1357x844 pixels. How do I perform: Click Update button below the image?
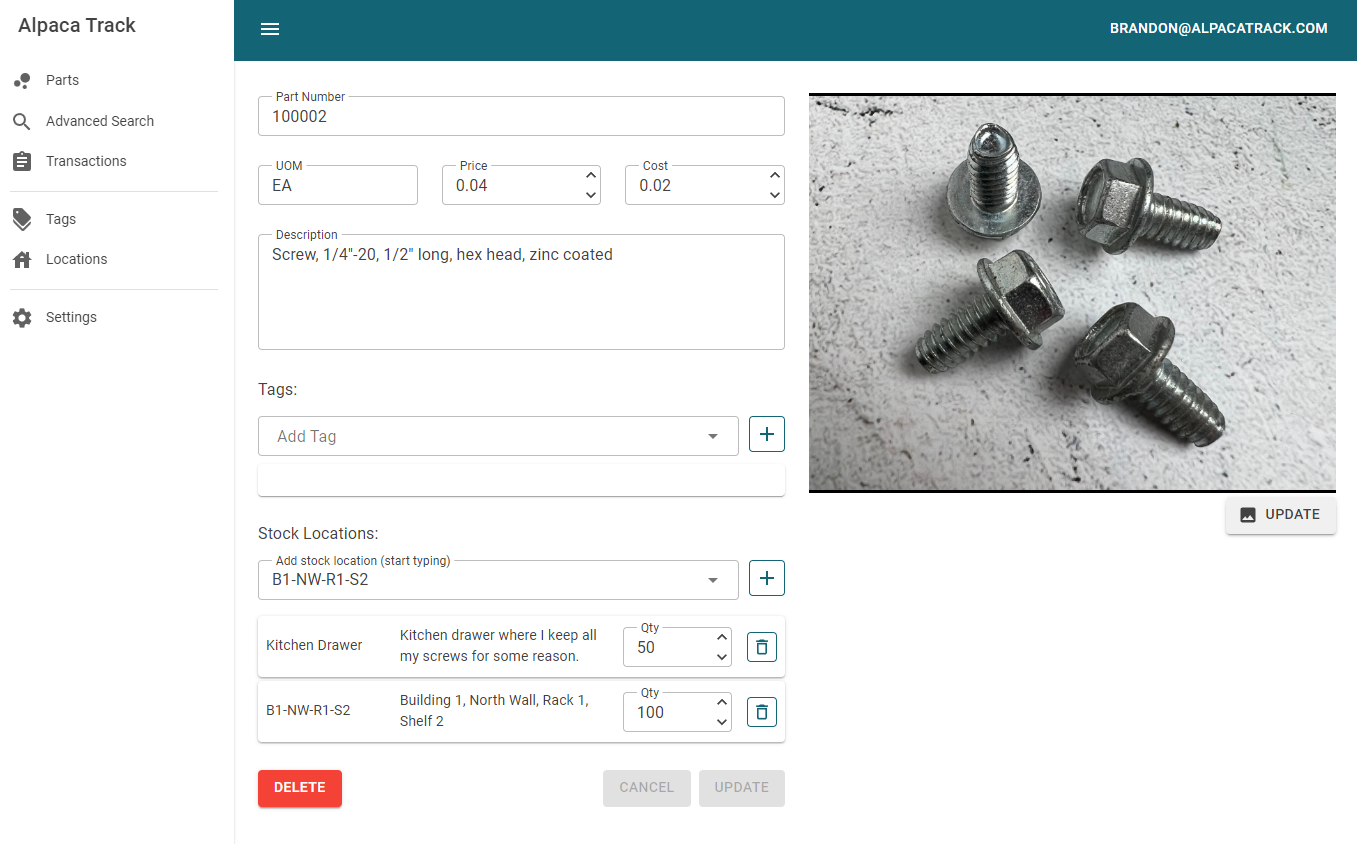point(1280,515)
